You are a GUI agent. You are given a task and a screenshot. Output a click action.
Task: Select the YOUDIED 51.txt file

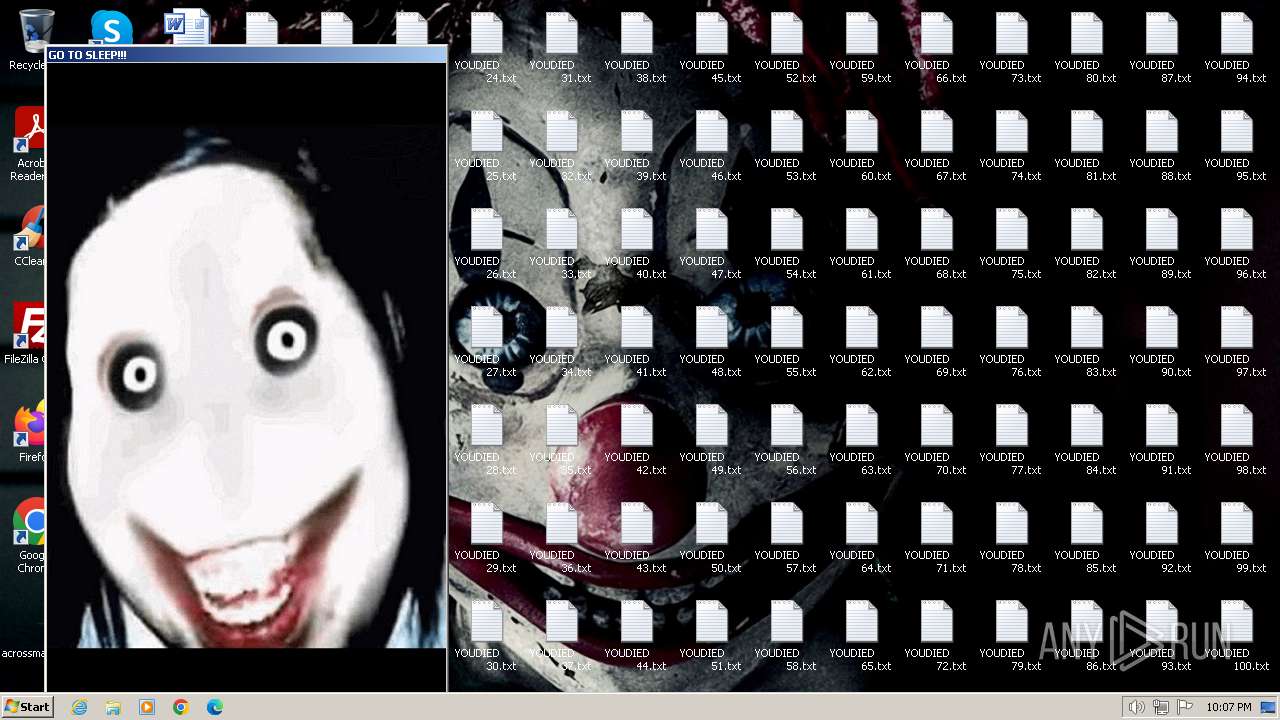711,637
